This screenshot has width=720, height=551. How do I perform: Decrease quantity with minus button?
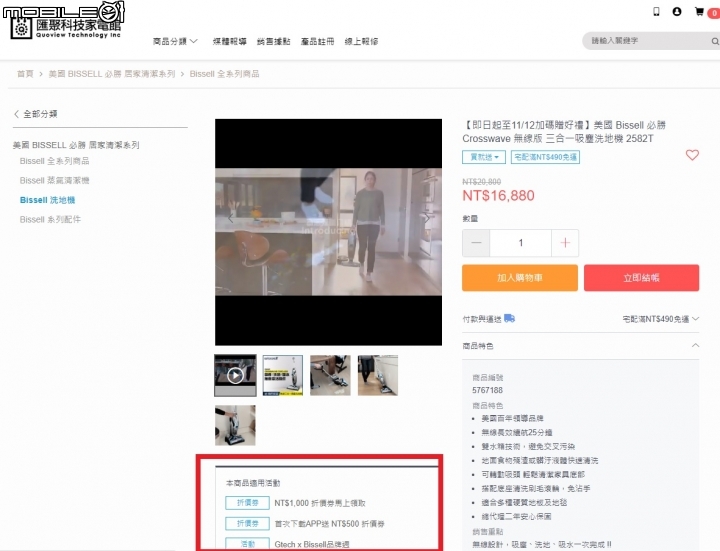[476, 242]
